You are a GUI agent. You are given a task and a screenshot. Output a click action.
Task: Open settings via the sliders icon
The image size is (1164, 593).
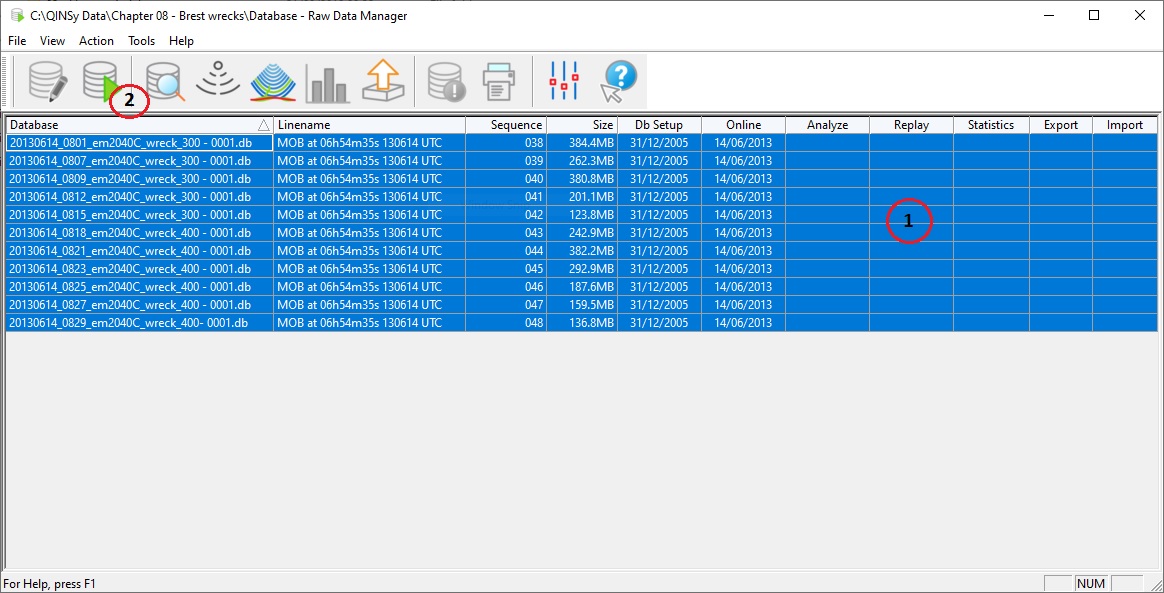564,81
